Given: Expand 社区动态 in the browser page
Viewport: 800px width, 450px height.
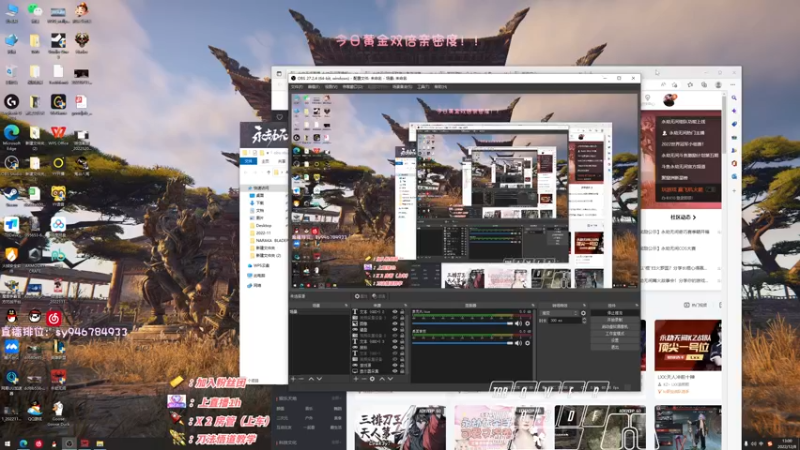Looking at the screenshot, I should 683,217.
